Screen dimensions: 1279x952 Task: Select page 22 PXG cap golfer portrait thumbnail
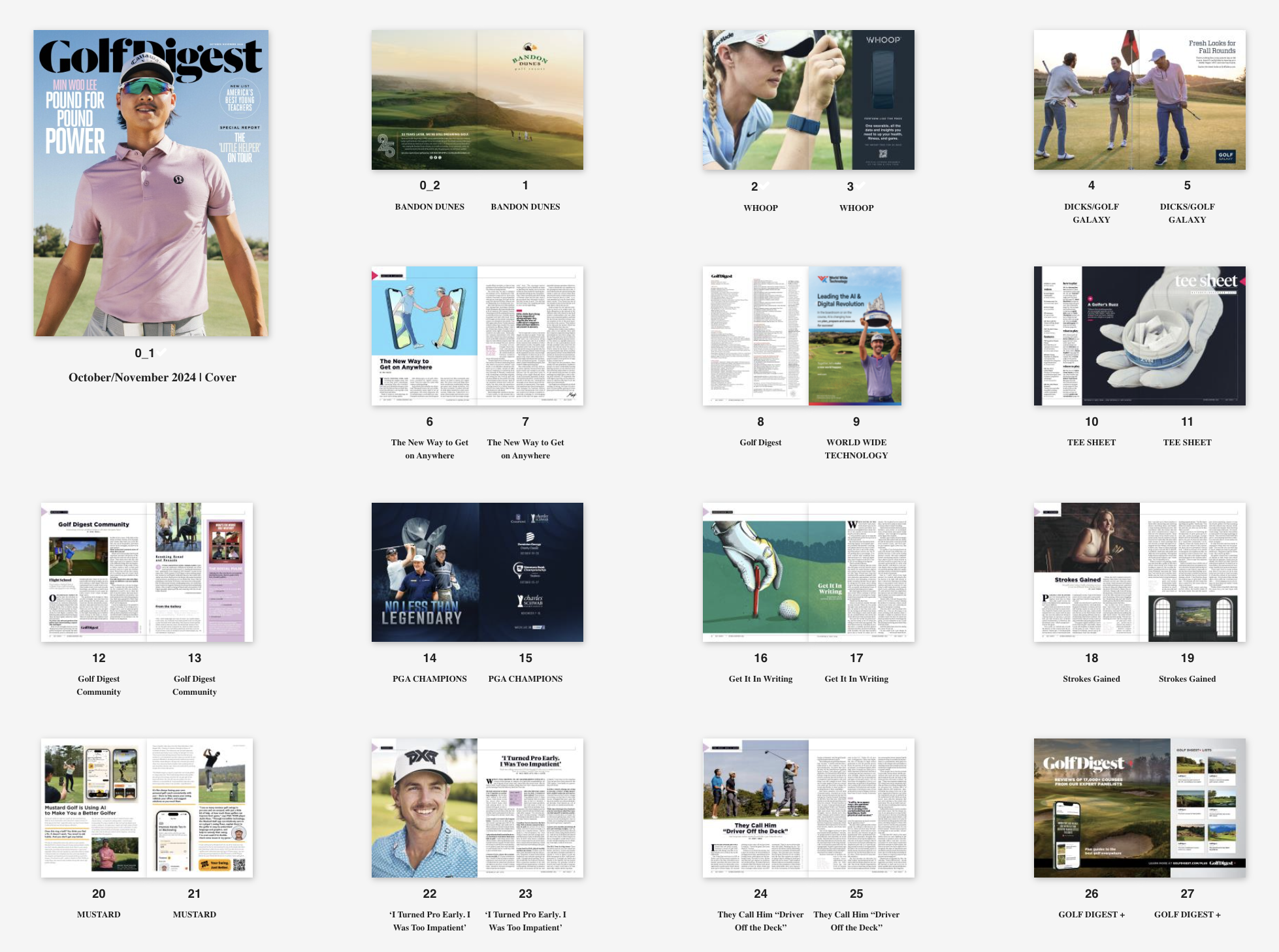click(425, 808)
